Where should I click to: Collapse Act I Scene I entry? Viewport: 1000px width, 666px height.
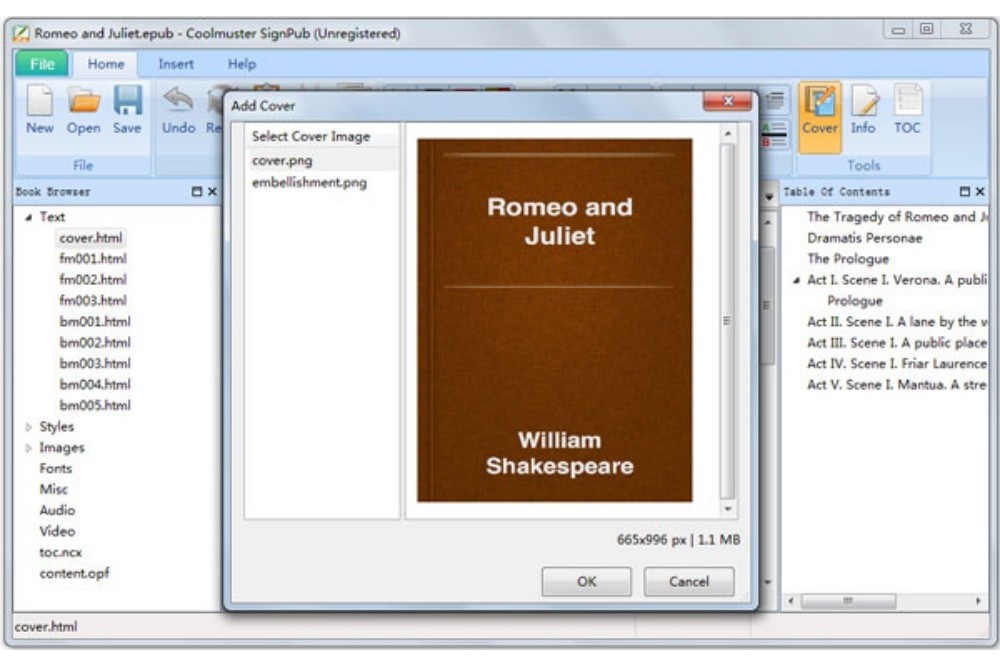point(797,281)
